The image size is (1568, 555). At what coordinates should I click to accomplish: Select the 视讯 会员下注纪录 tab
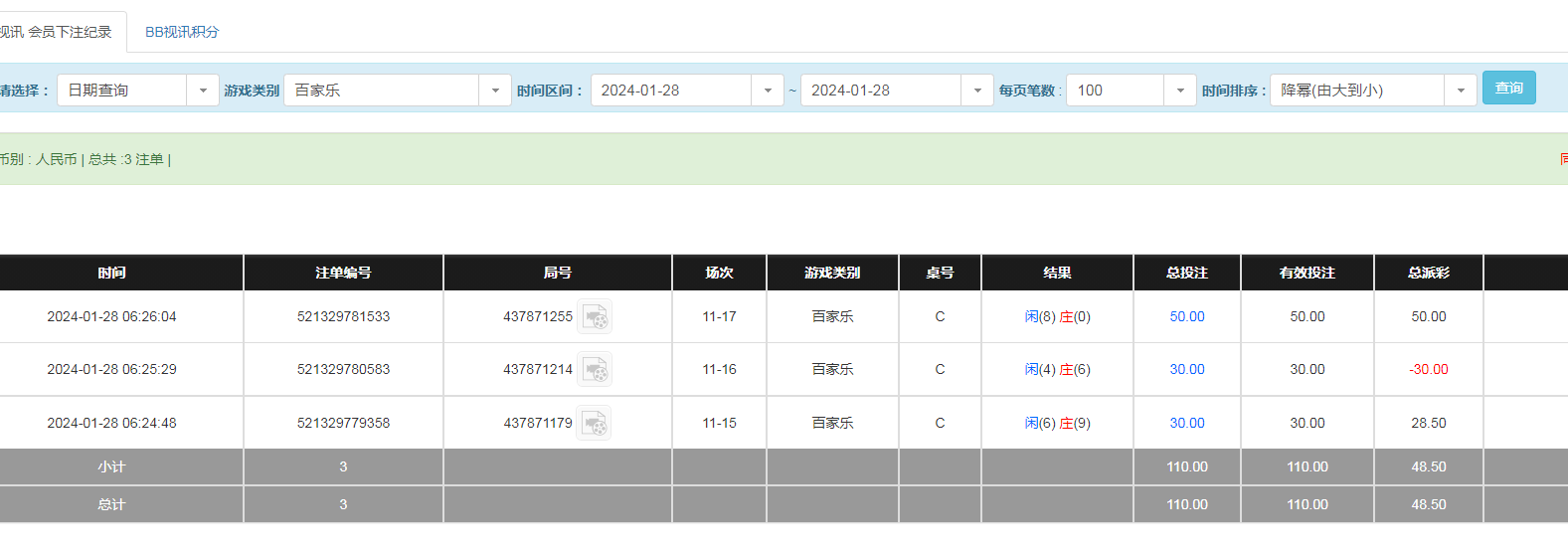click(58, 32)
